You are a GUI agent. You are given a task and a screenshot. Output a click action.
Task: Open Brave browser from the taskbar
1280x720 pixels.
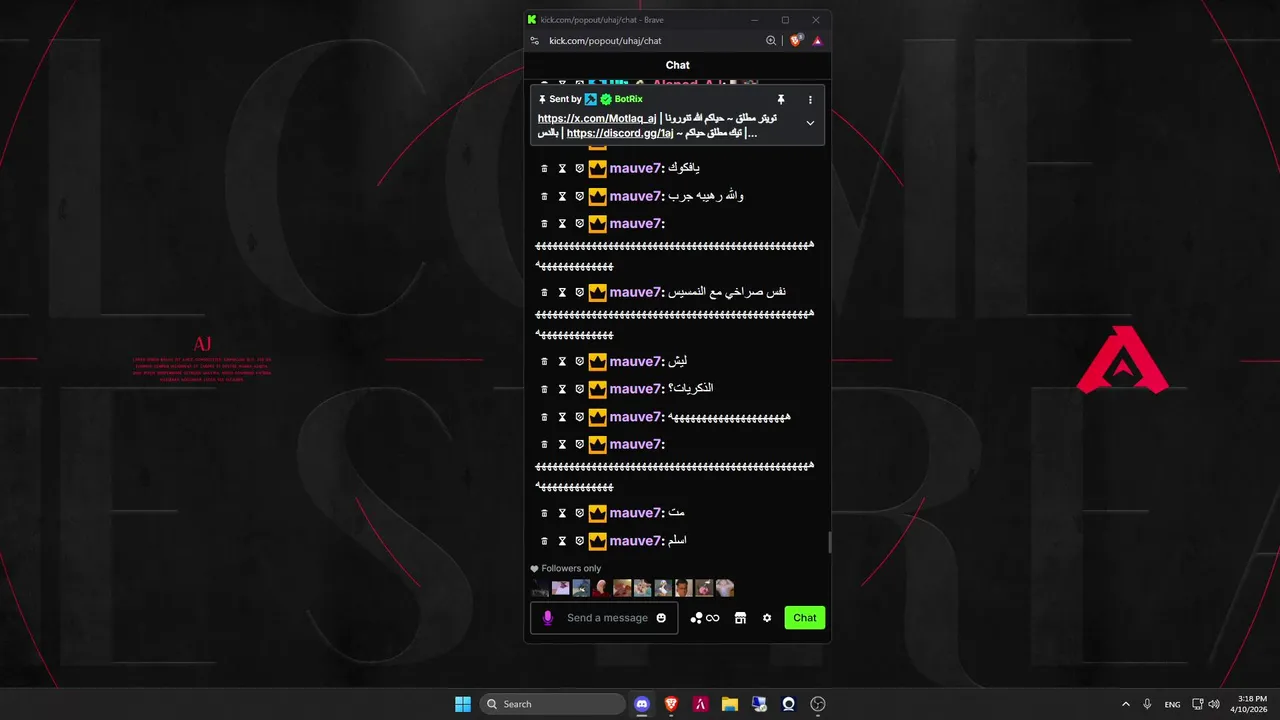pos(671,704)
